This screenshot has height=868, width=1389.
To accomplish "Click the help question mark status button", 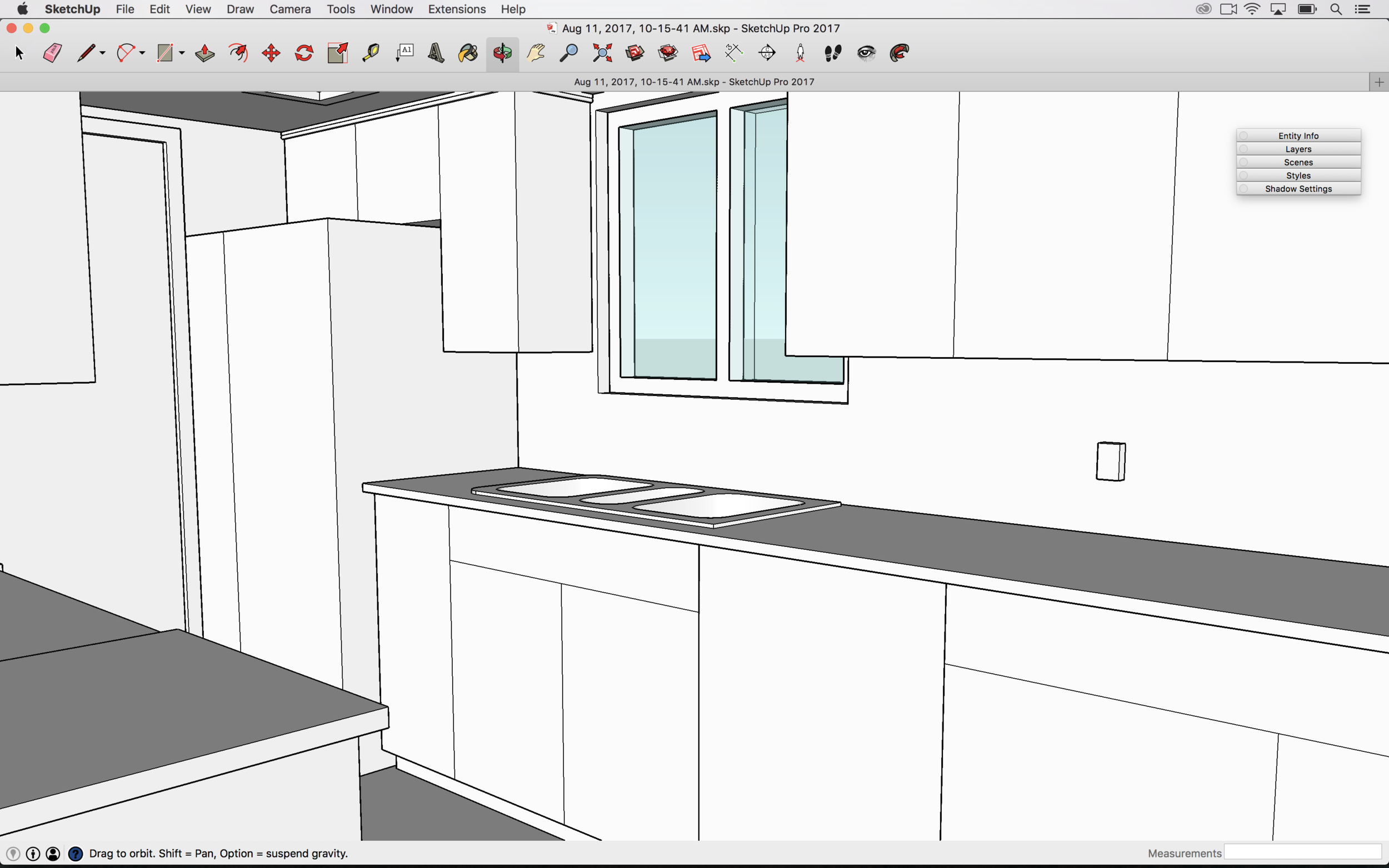I will click(75, 854).
